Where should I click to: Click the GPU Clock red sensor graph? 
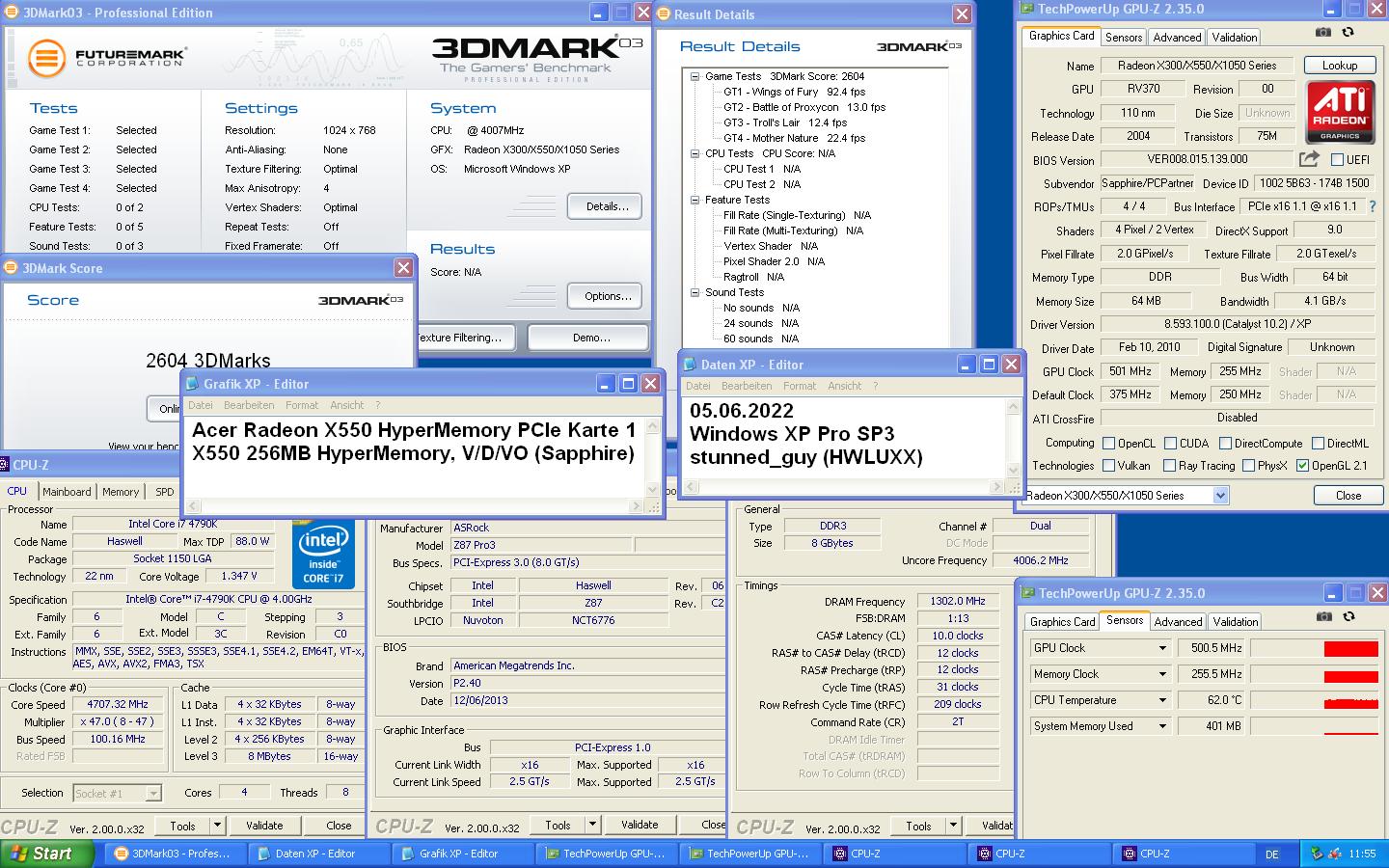pos(1351,648)
